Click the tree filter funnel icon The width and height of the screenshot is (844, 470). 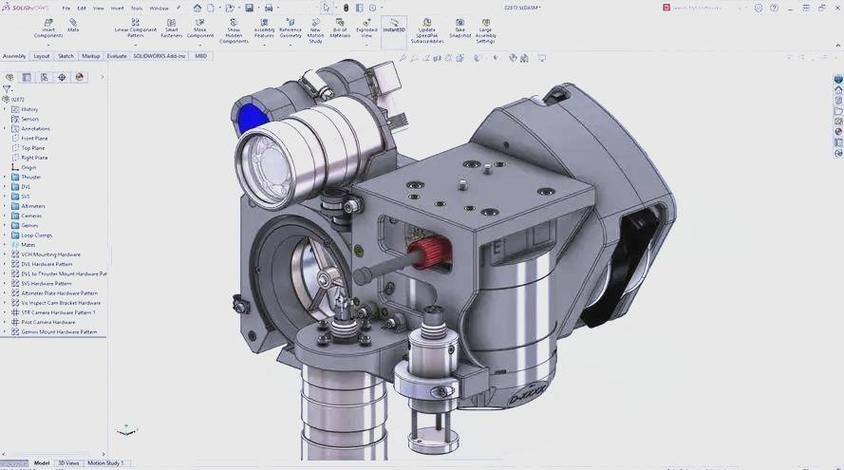coord(6,89)
